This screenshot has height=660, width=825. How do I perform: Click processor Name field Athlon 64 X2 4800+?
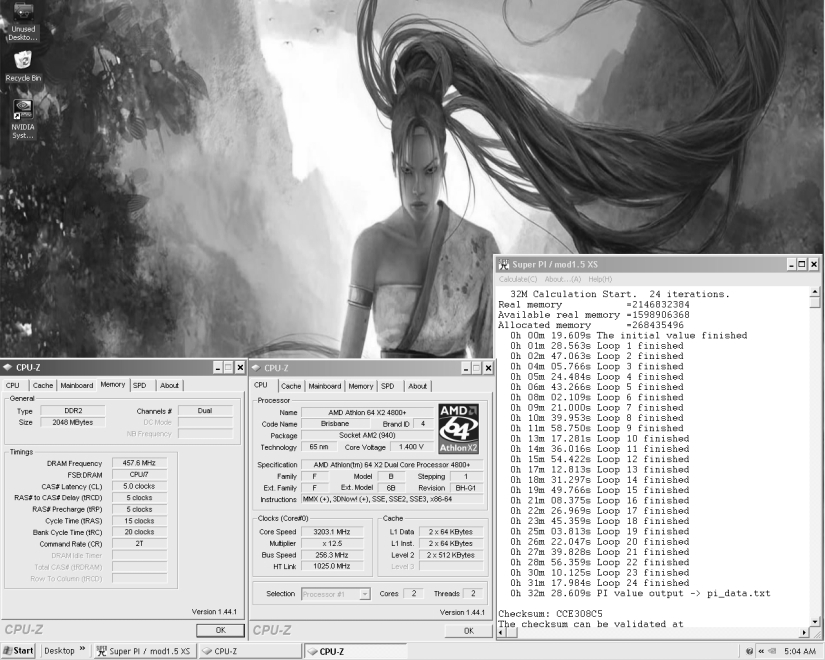pyautogui.click(x=367, y=413)
